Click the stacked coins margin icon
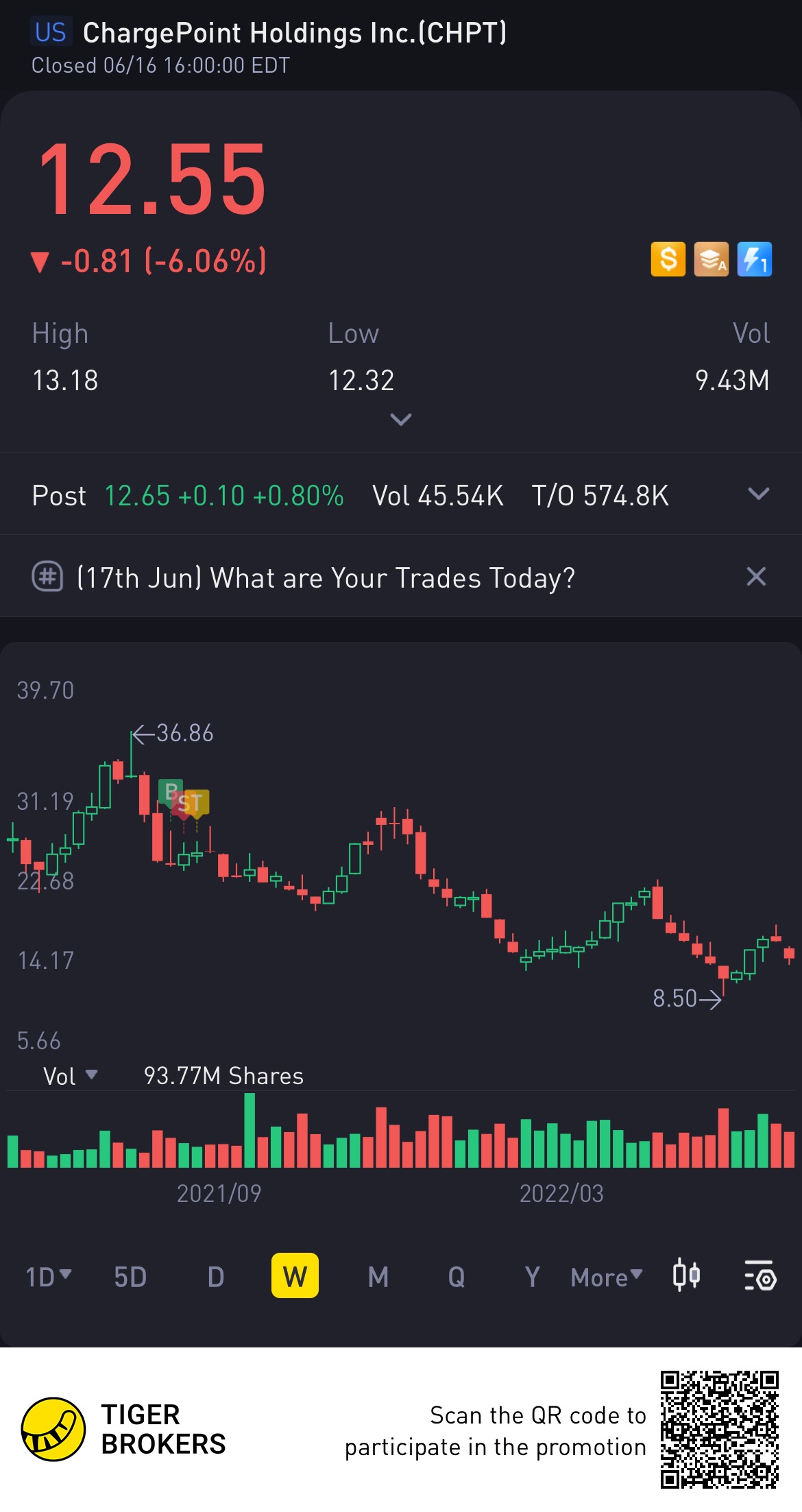The image size is (802, 1512). pyautogui.click(x=711, y=260)
